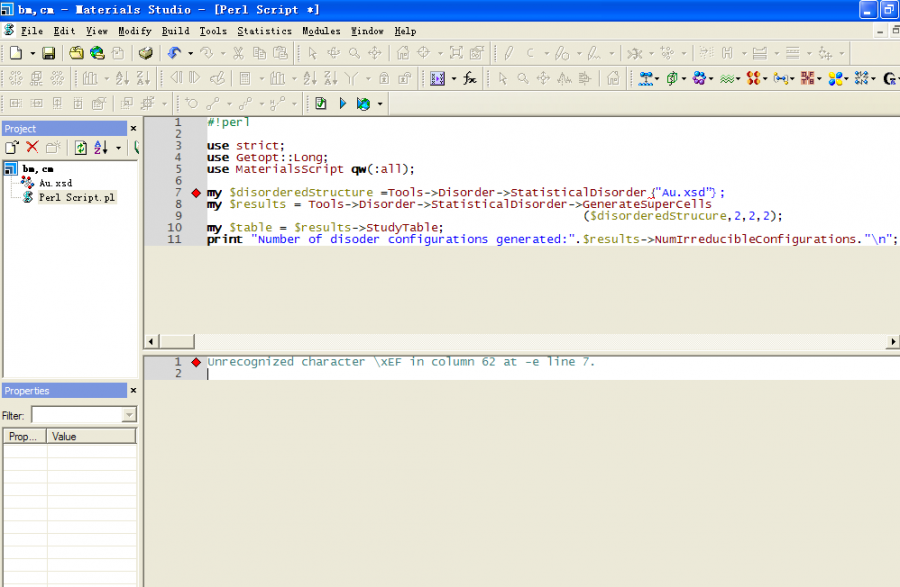
Task: Open the dropdown arrow beside the DFTB icon
Action: tap(819, 79)
